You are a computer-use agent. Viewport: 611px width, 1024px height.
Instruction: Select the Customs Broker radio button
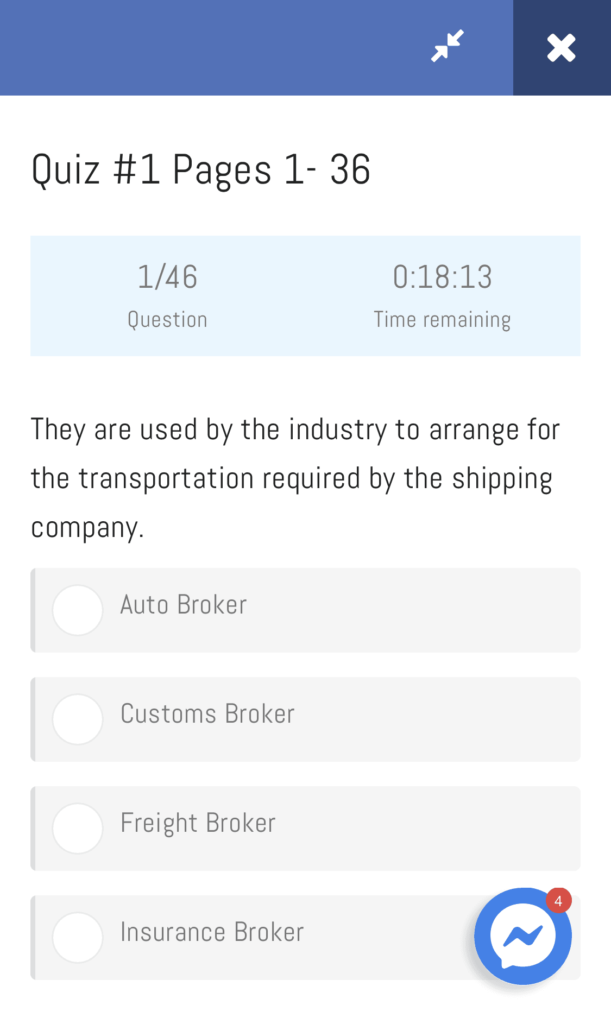tap(77, 719)
